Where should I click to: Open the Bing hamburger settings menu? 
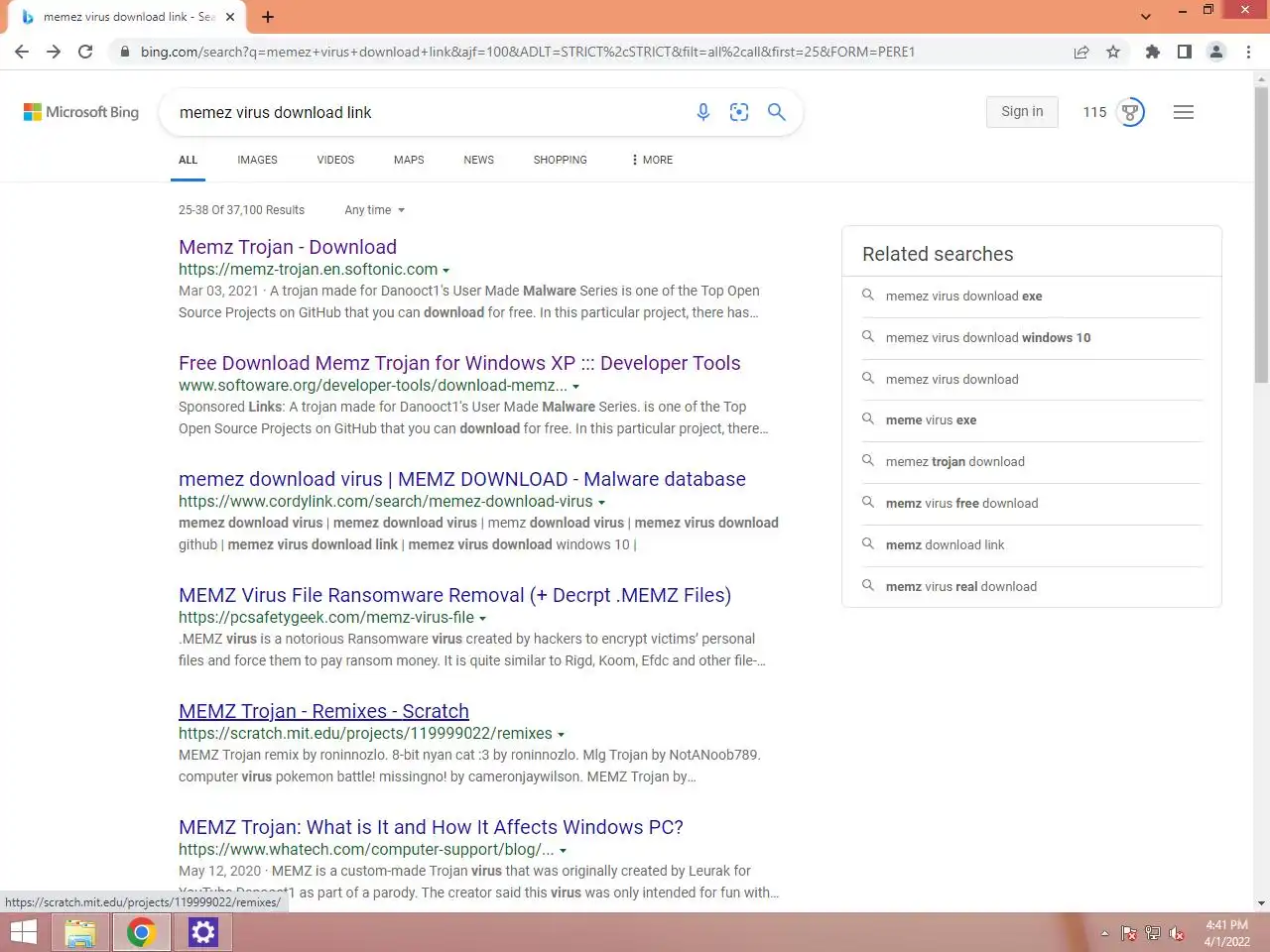(x=1184, y=112)
